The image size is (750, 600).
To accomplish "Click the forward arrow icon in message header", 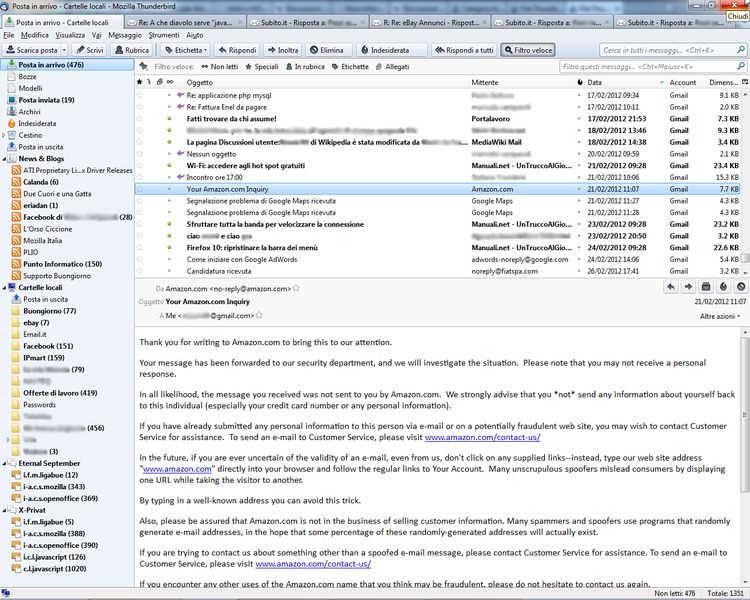I will coord(688,287).
